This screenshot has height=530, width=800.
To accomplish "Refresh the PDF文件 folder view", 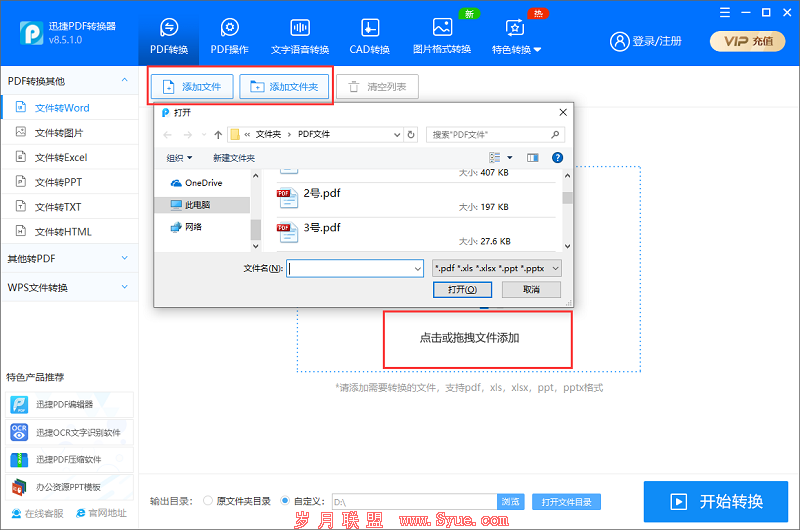I will [411, 135].
